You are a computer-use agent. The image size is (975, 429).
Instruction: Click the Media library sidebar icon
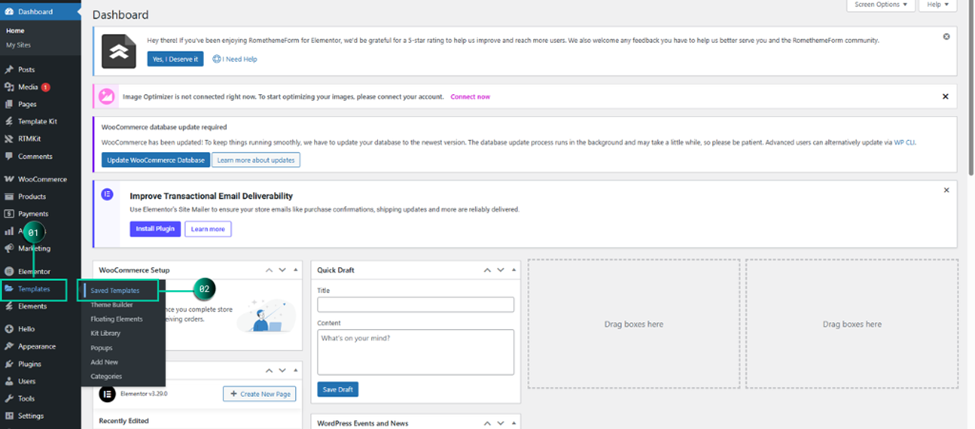click(9, 87)
